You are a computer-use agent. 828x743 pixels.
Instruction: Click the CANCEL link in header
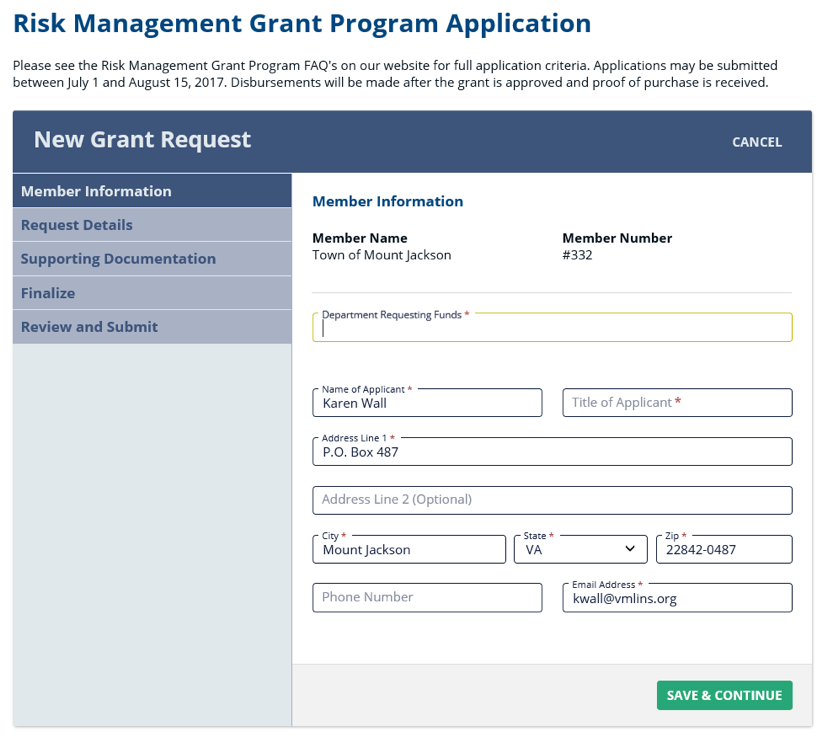pyautogui.click(x=756, y=142)
